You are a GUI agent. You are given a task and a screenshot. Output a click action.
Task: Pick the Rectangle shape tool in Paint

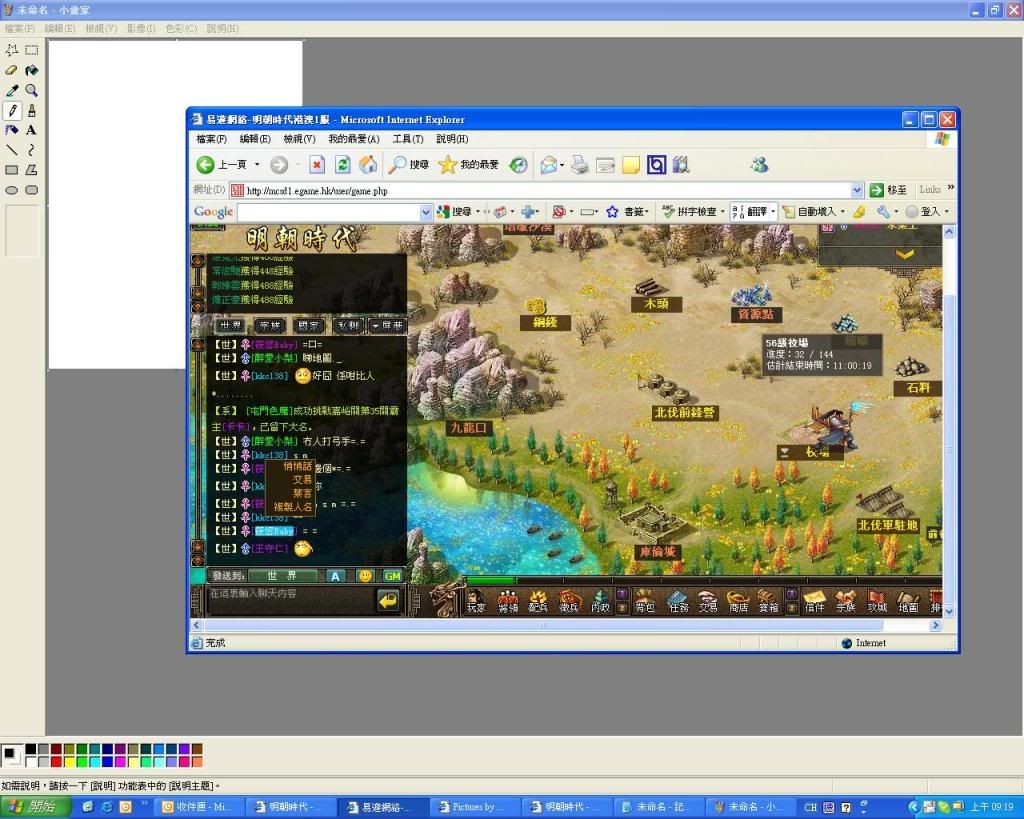tap(12, 170)
